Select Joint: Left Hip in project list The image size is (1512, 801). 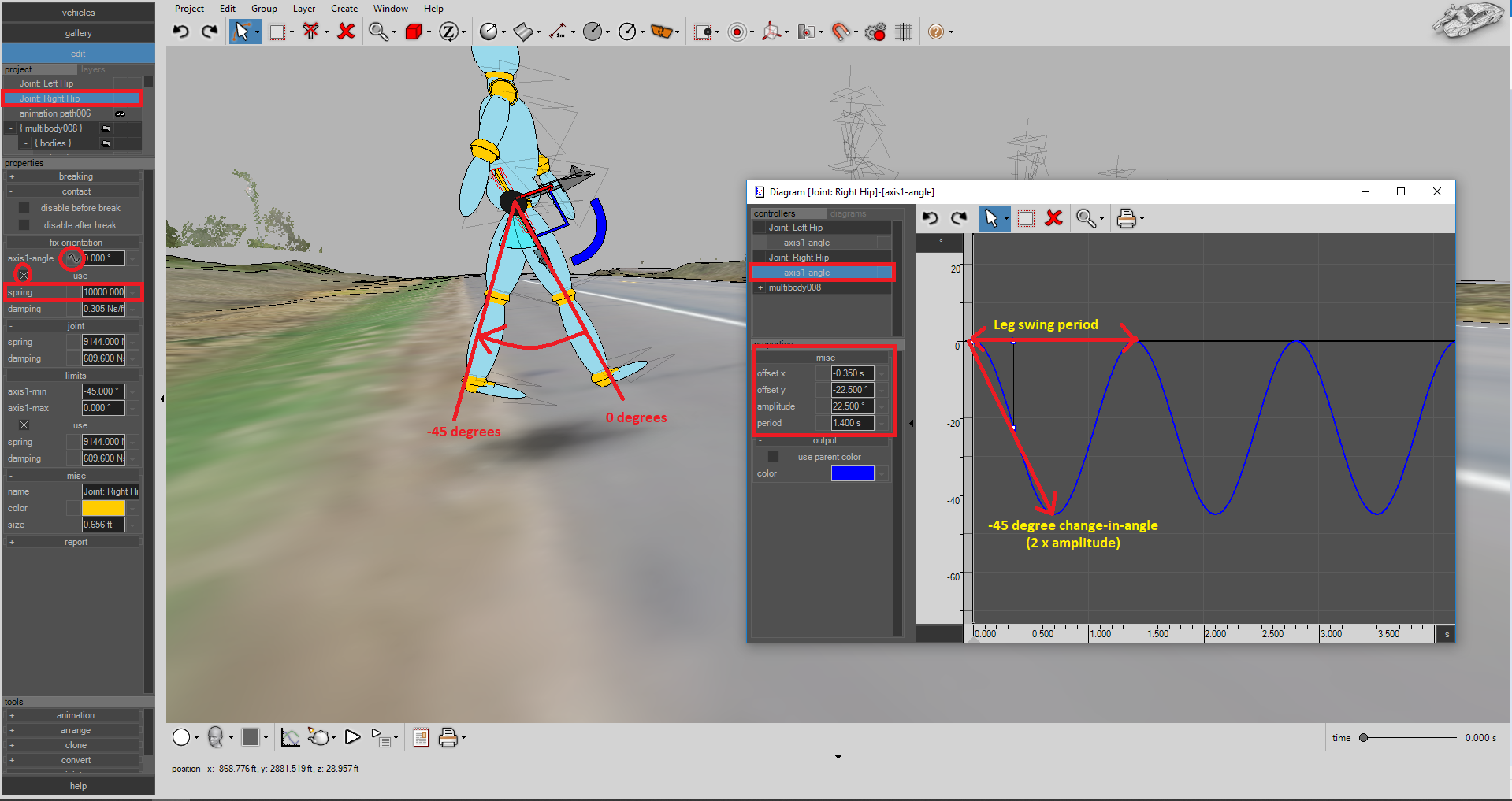coord(46,83)
